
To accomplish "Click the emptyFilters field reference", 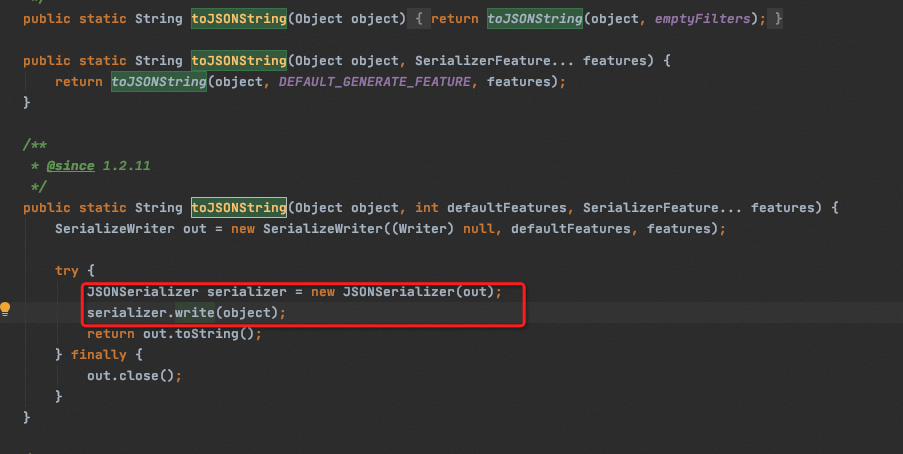I will (x=703, y=19).
